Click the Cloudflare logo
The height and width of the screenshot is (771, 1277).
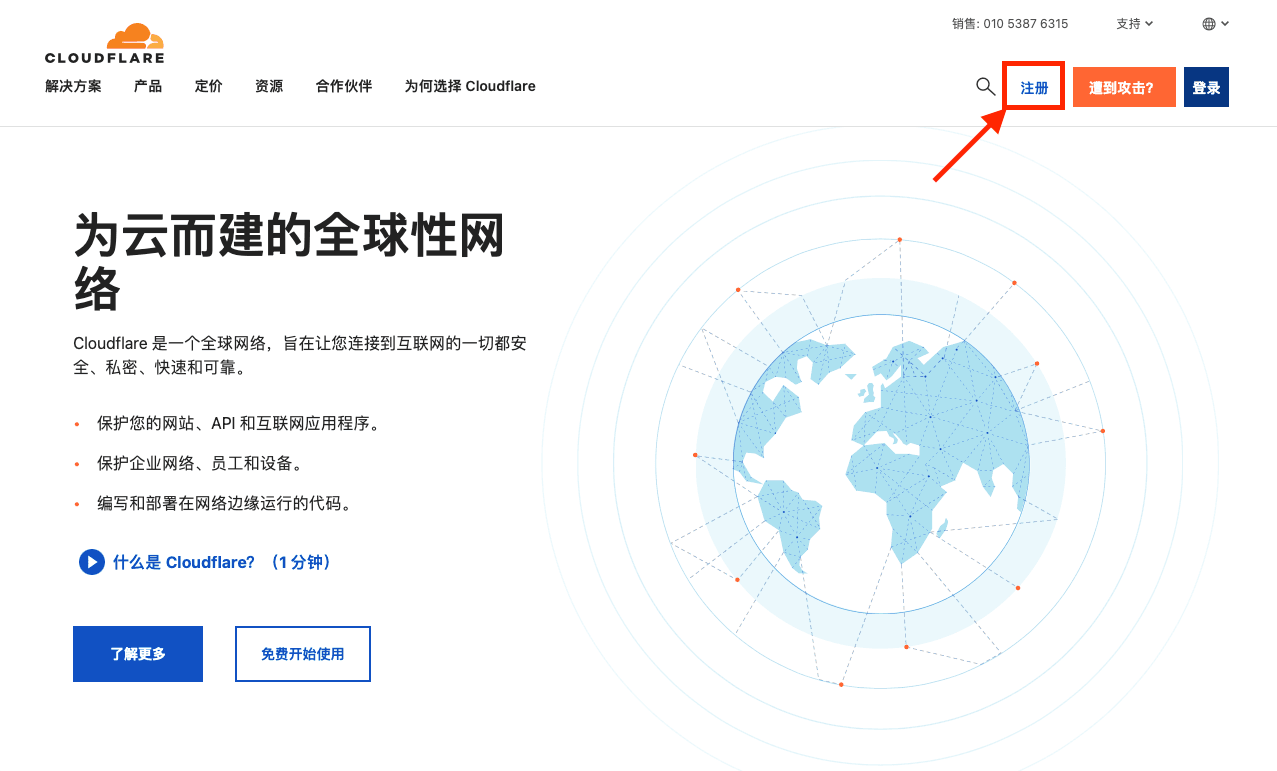click(x=105, y=44)
